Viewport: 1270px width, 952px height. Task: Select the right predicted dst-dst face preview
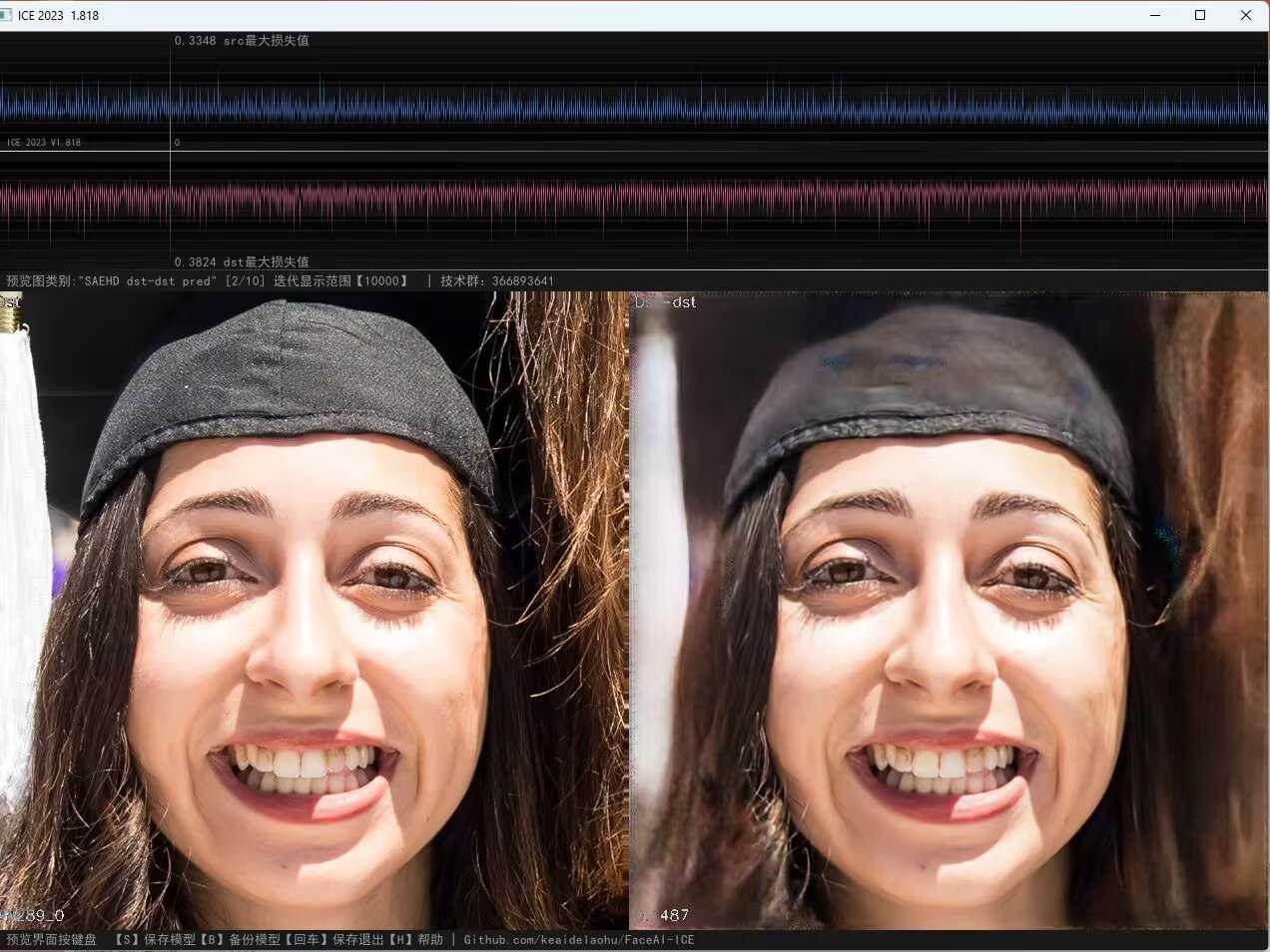949,611
